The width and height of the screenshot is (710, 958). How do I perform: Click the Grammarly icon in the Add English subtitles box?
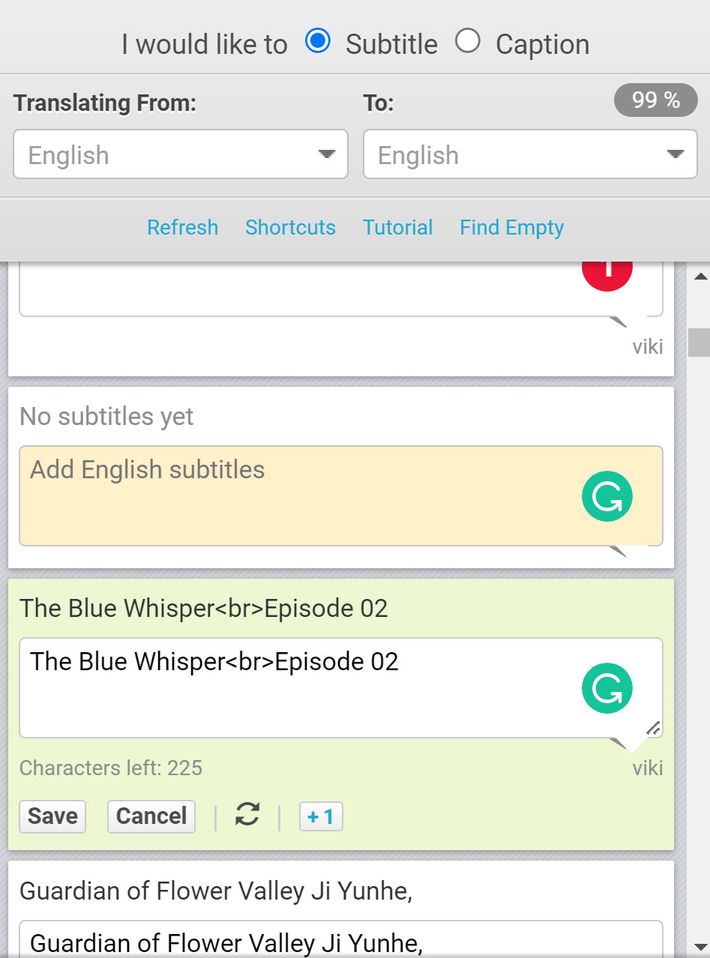606,496
